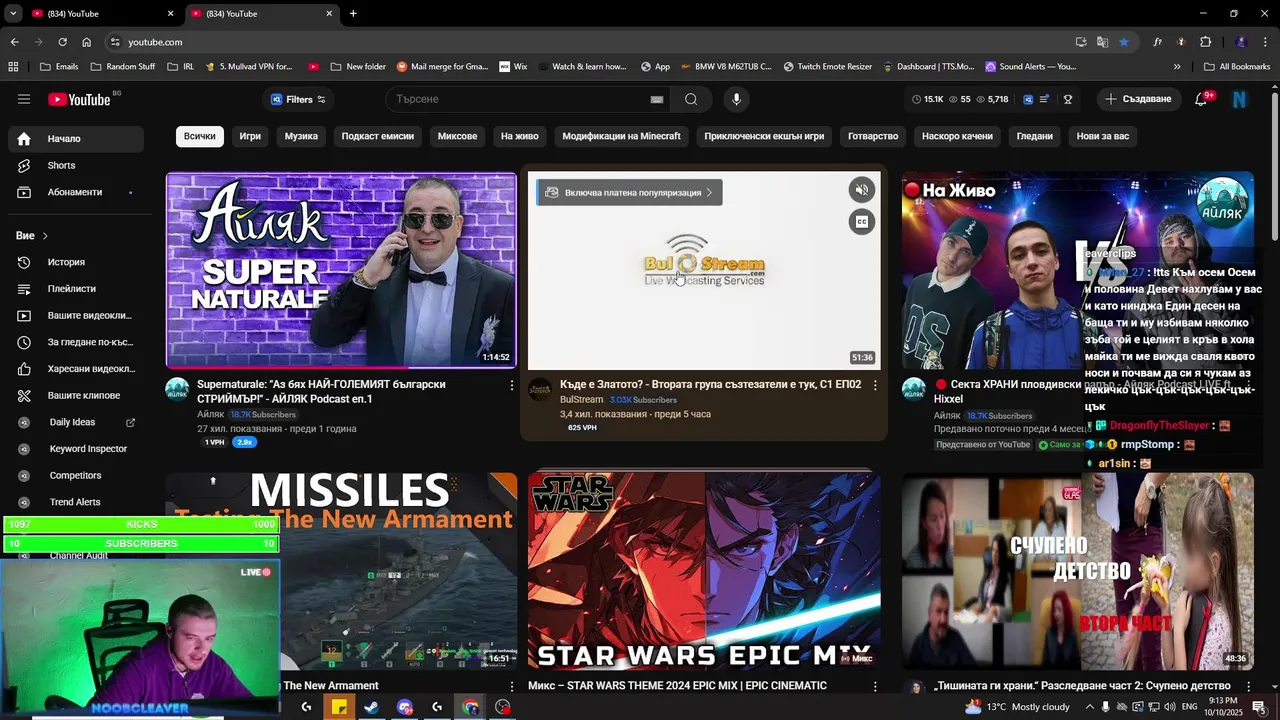Open the channel avatar account menu
Image resolution: width=1280 pixels, height=720 pixels.
1240,99
